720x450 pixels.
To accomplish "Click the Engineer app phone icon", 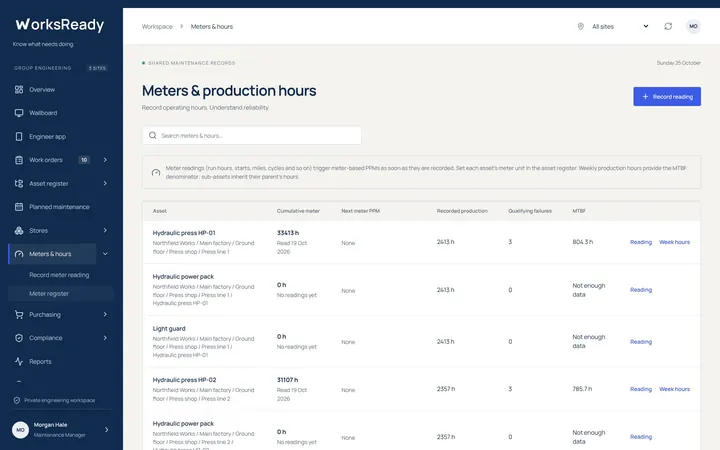I will pos(19,136).
